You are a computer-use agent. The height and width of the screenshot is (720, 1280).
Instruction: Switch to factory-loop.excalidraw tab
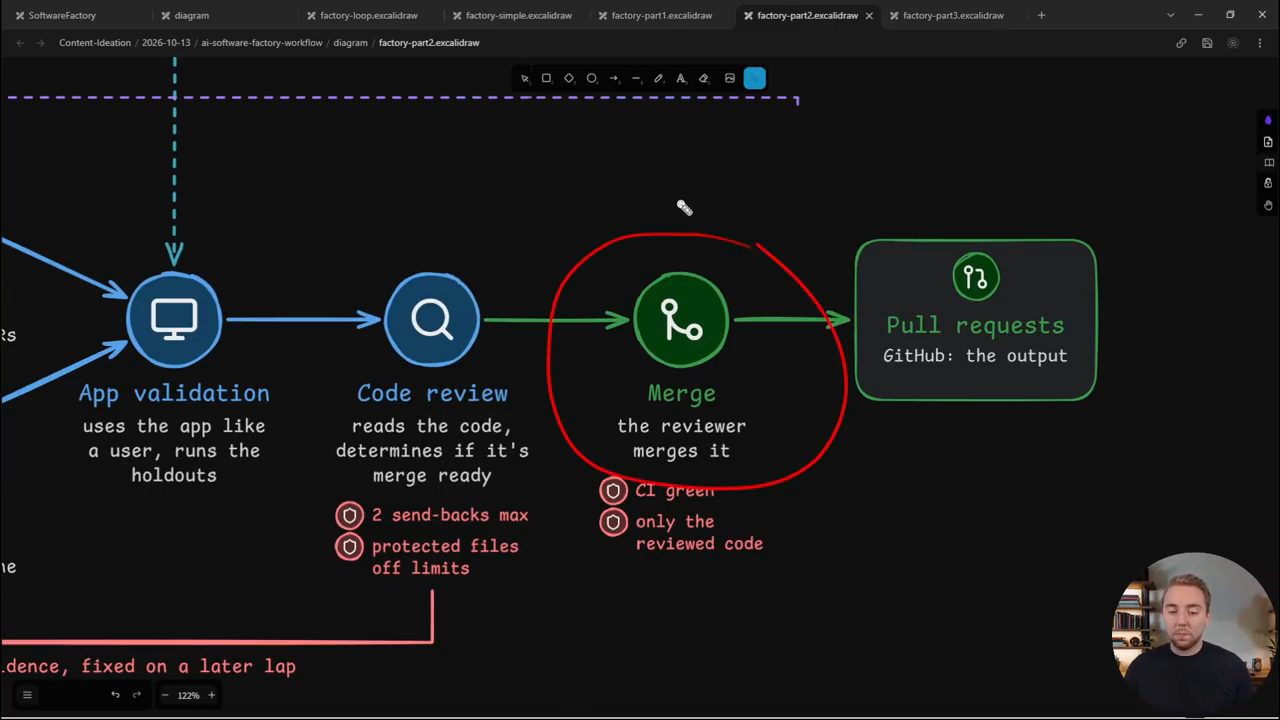[369, 15]
